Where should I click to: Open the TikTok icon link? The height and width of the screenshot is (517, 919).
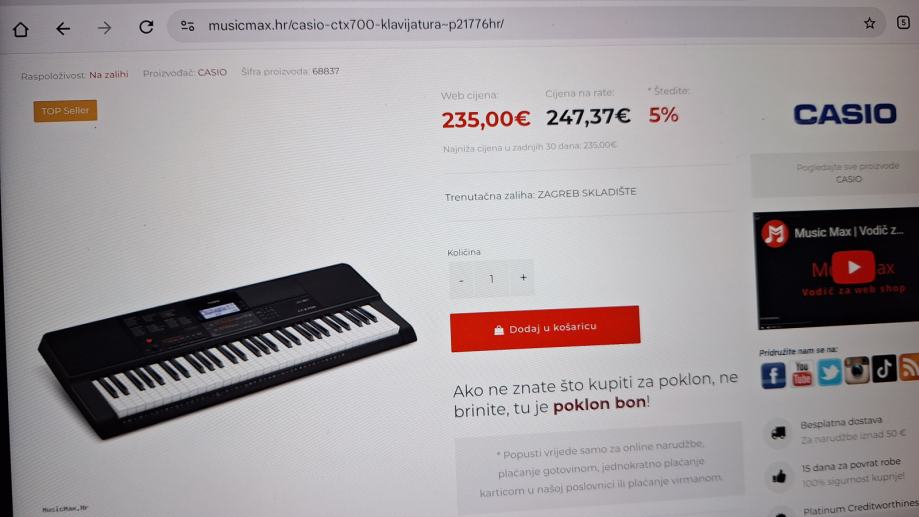point(884,369)
